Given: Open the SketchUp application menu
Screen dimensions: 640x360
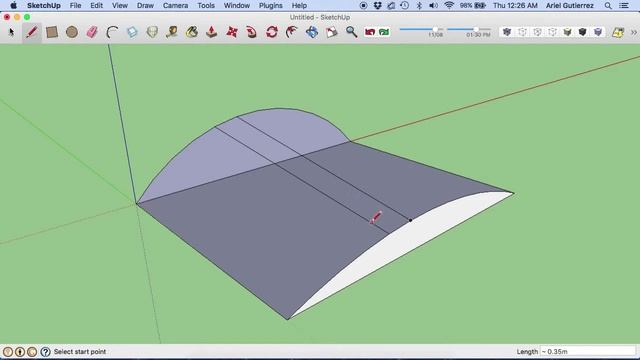Looking at the screenshot, I should [x=44, y=6].
